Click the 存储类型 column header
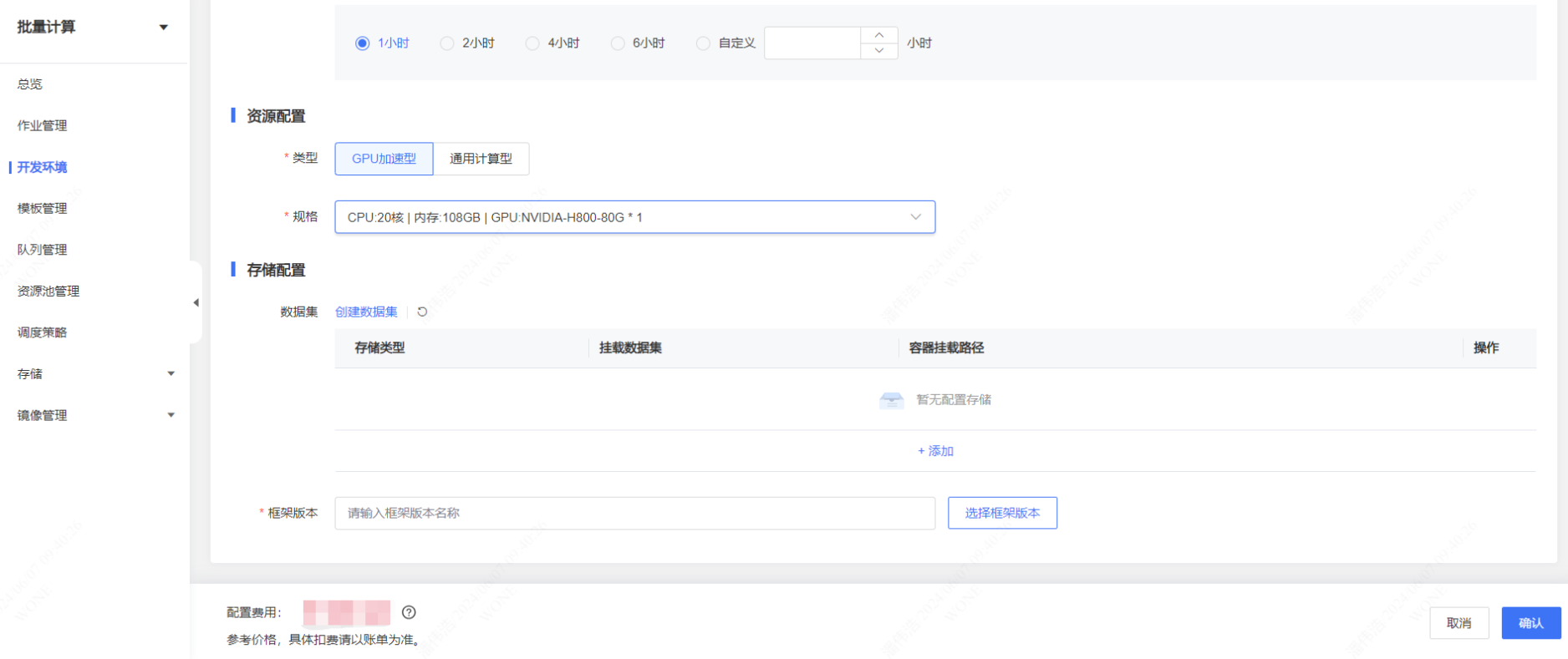Screen dimensions: 1568x659 pos(379,347)
